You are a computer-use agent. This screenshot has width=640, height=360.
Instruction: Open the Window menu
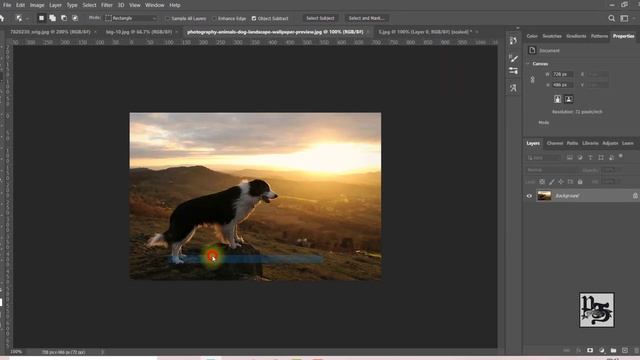[154, 5]
